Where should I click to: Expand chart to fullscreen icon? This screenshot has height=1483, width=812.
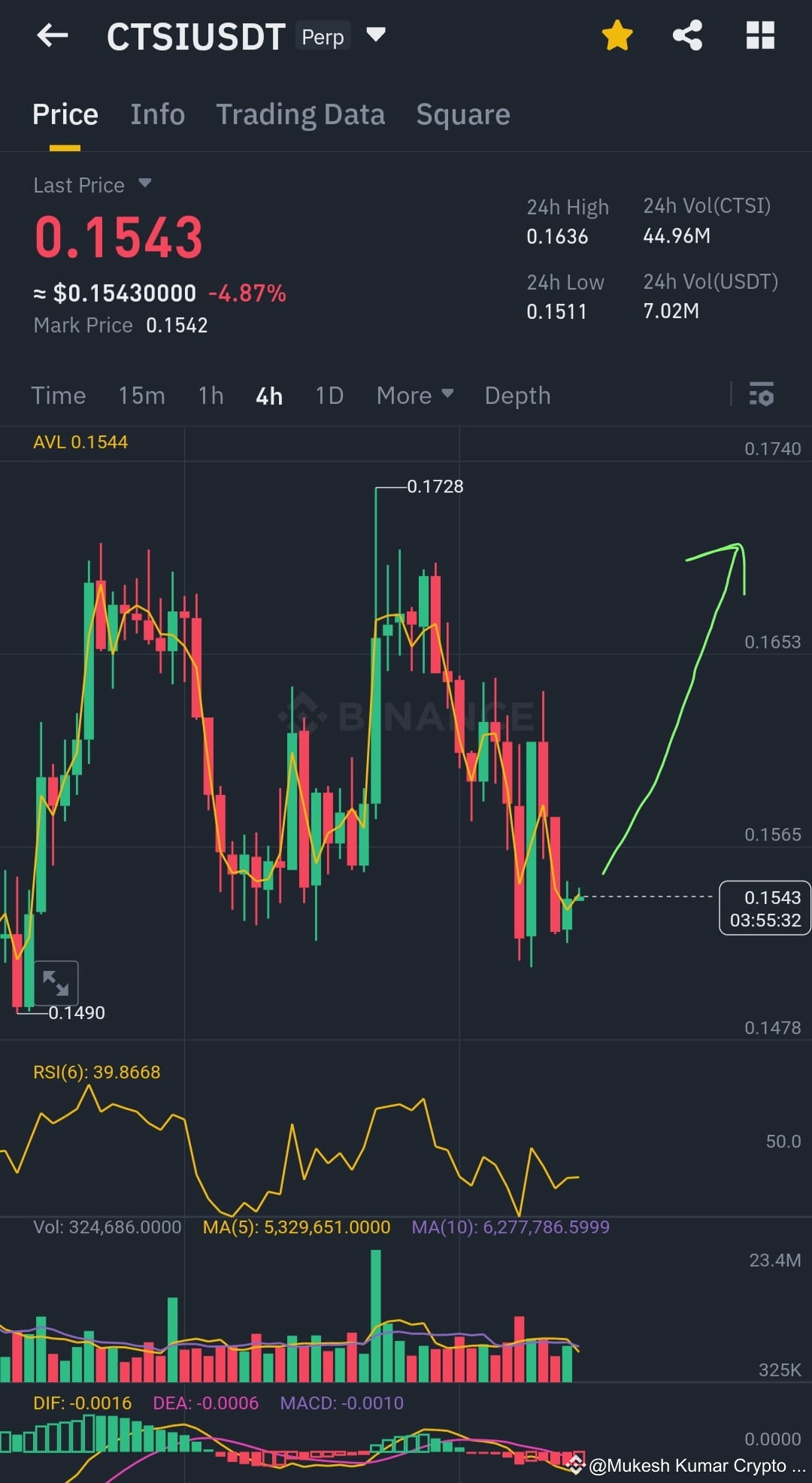56,983
